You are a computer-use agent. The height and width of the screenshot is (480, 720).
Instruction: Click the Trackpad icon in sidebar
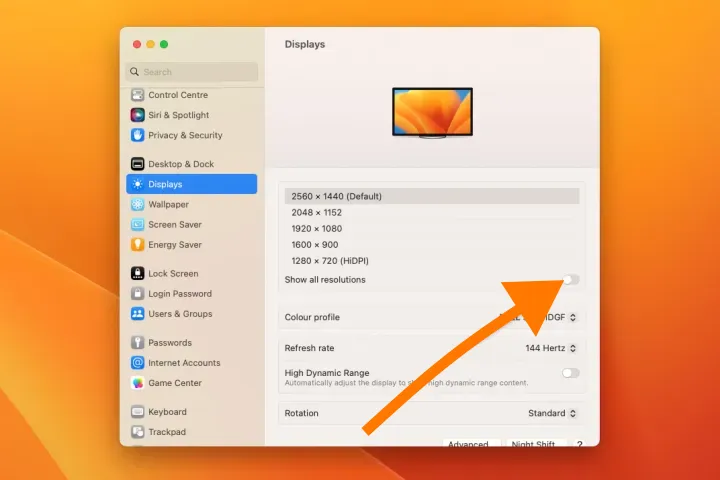[x=137, y=432]
